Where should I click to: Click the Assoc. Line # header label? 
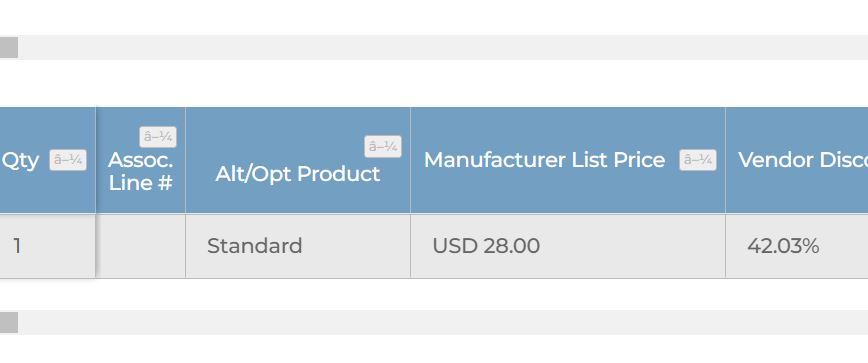[x=141, y=171]
